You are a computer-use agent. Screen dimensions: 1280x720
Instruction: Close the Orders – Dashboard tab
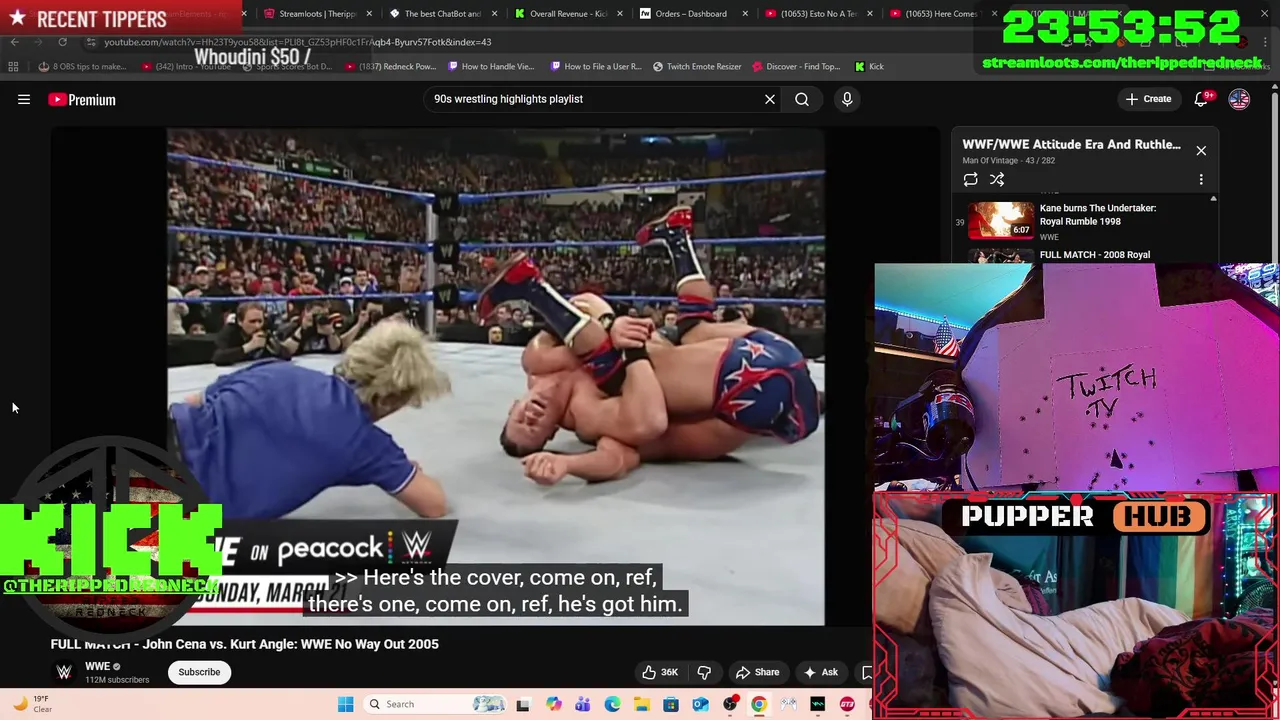coord(744,14)
